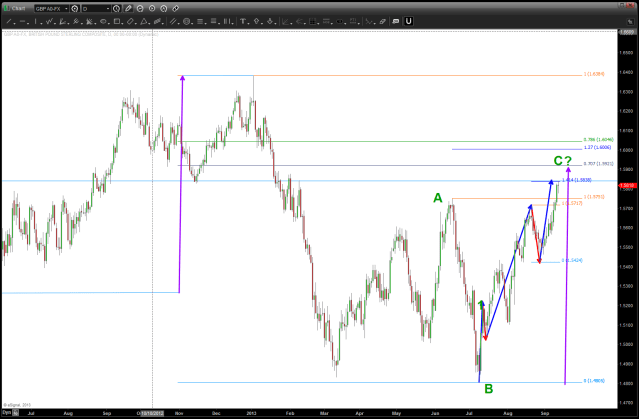Select the triangle drawing tool
This screenshot has height=419, width=639.
pos(144,21)
